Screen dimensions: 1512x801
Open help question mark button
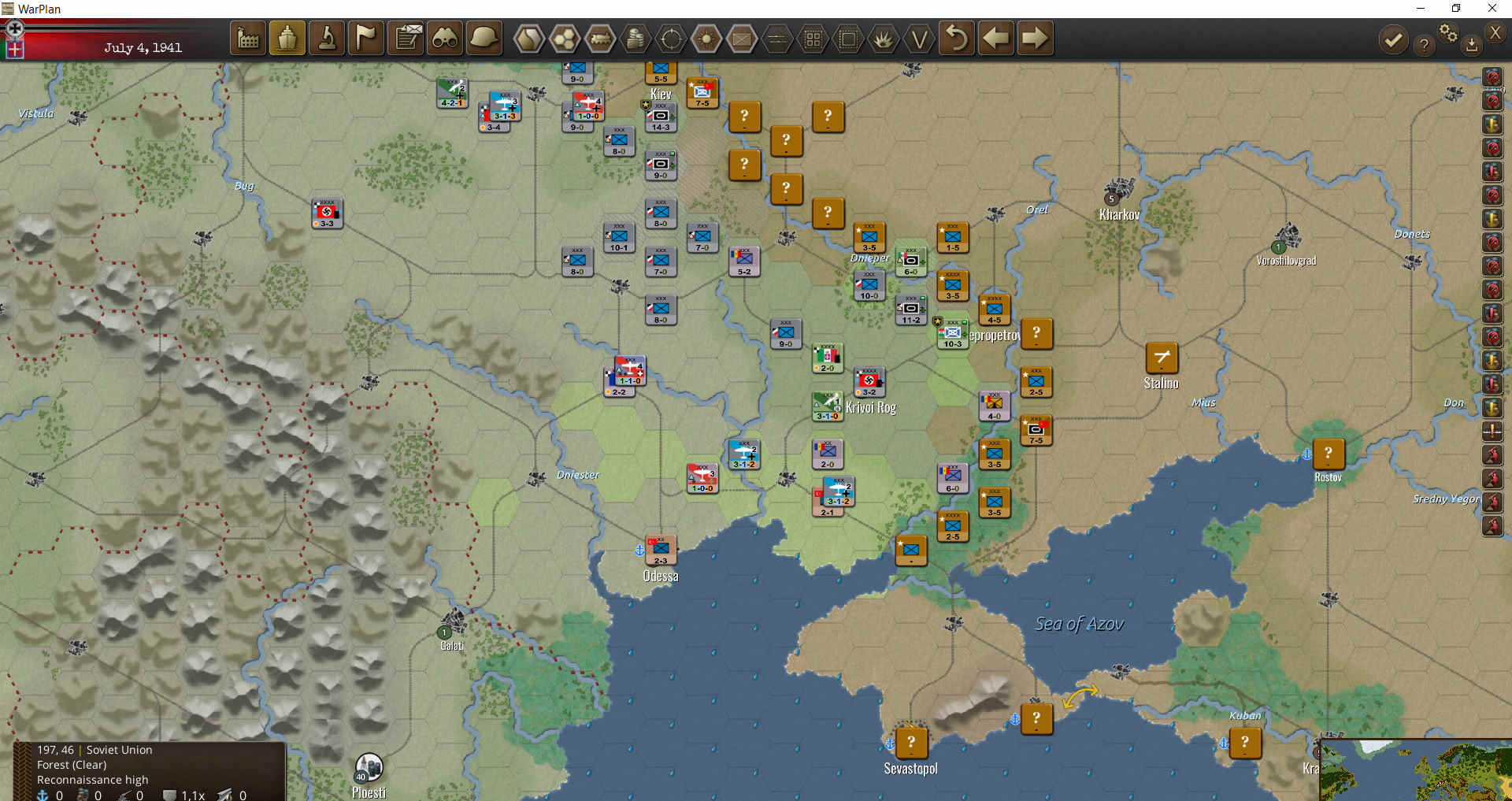click(1424, 45)
